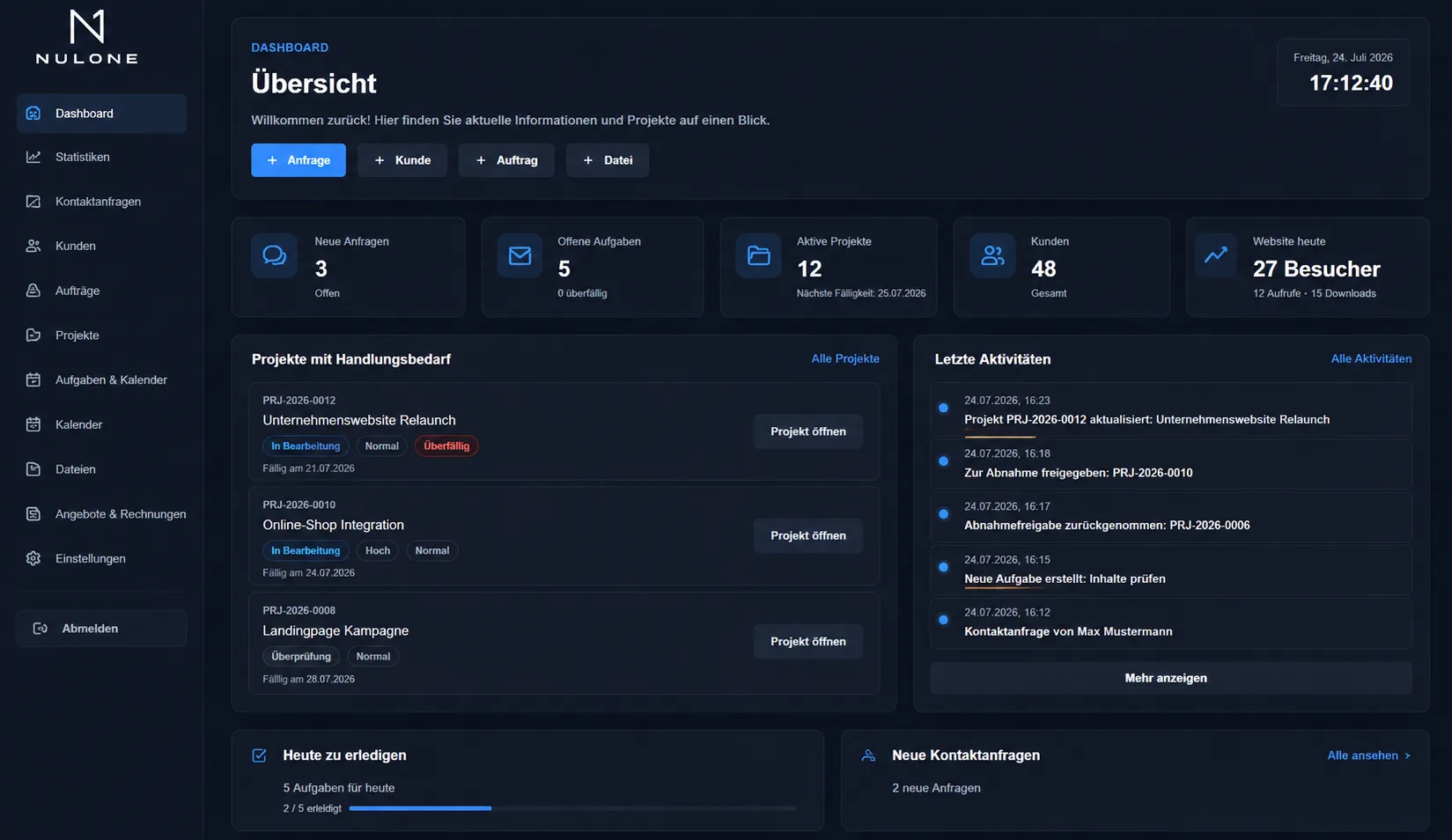Click the 5 Aufgaben für heute text
Image resolution: width=1452 pixels, height=840 pixels.
point(339,788)
